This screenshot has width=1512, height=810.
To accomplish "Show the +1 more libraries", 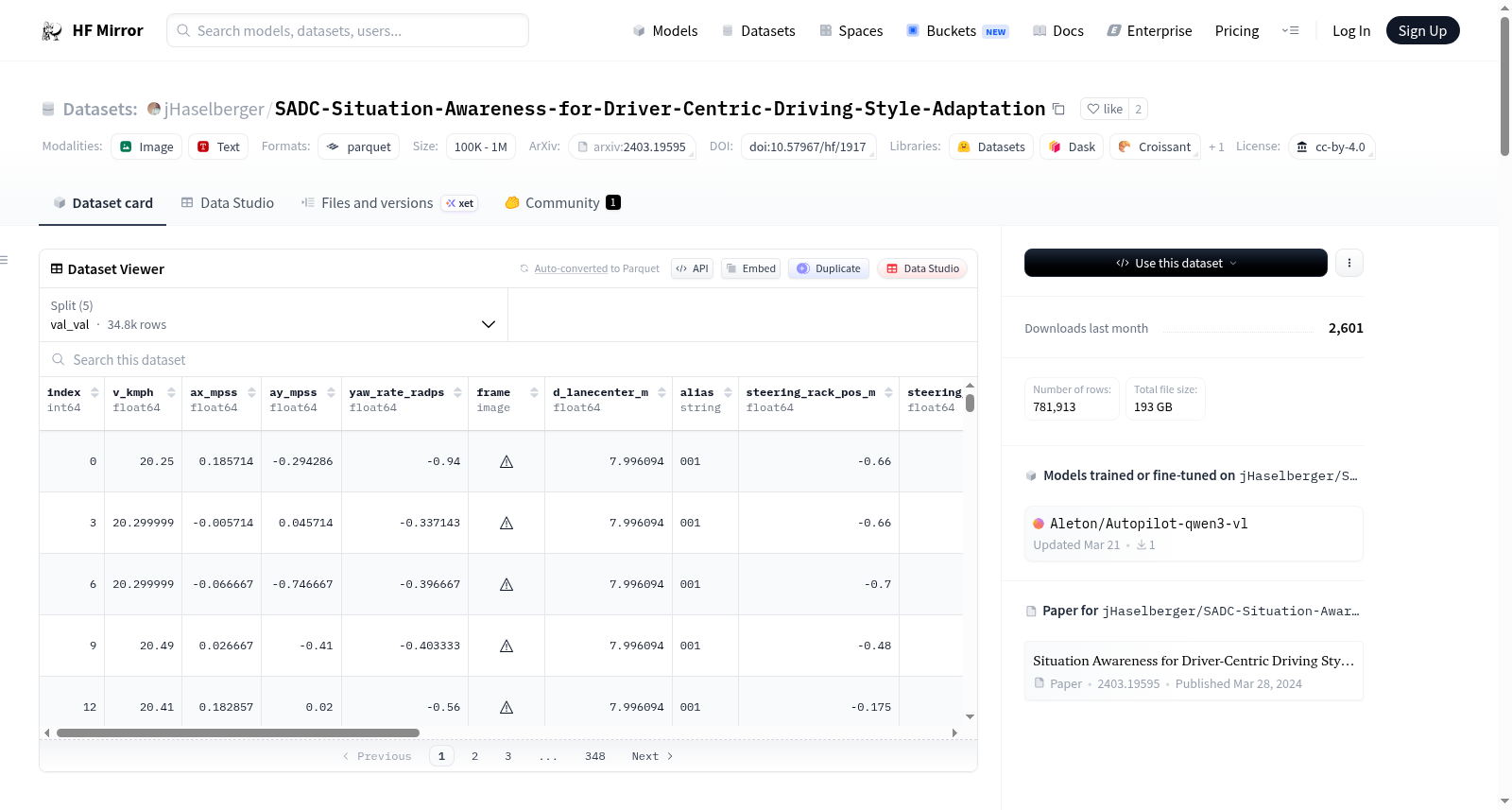I will pos(1216,147).
